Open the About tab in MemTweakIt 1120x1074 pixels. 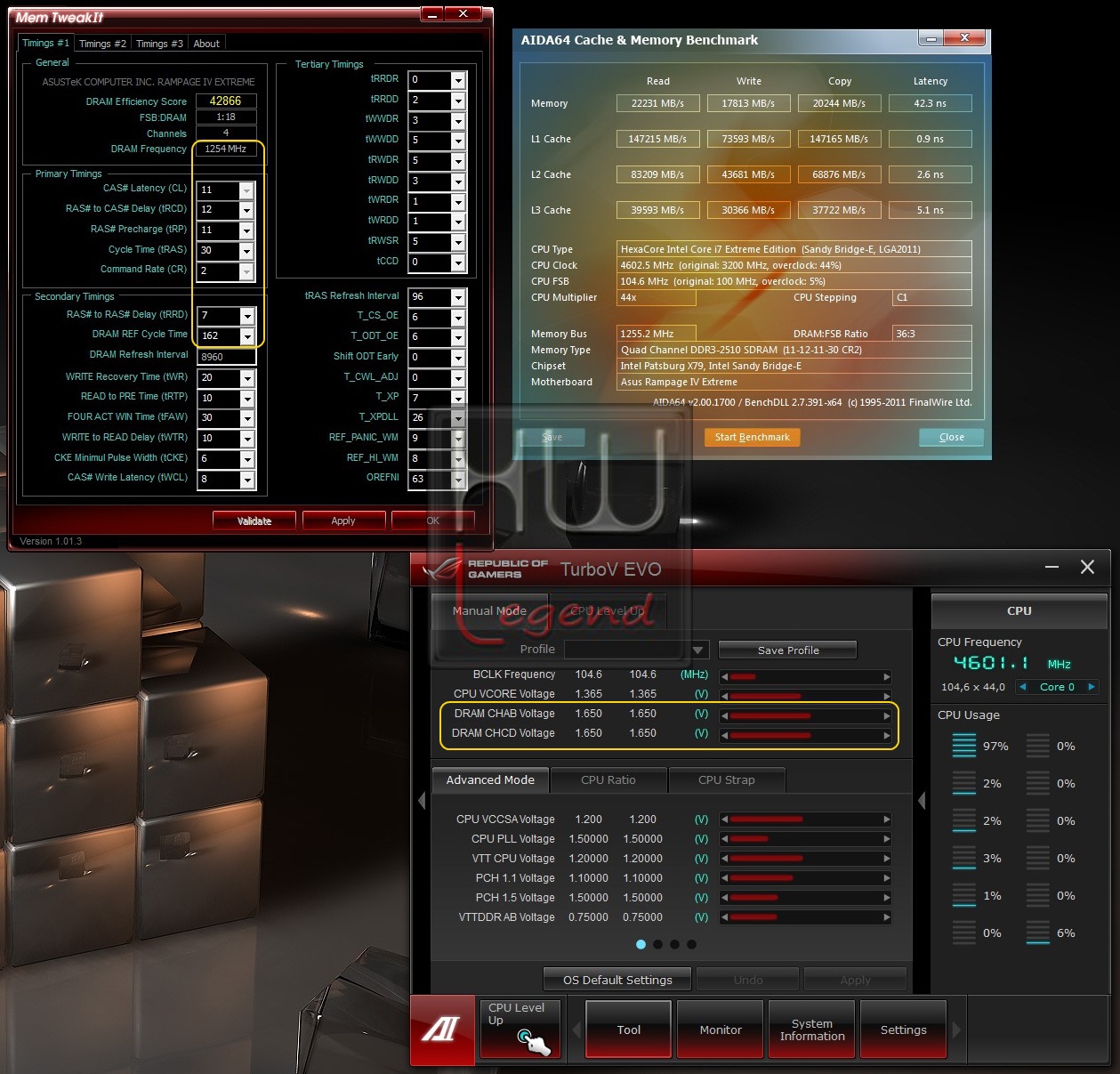pos(206,44)
